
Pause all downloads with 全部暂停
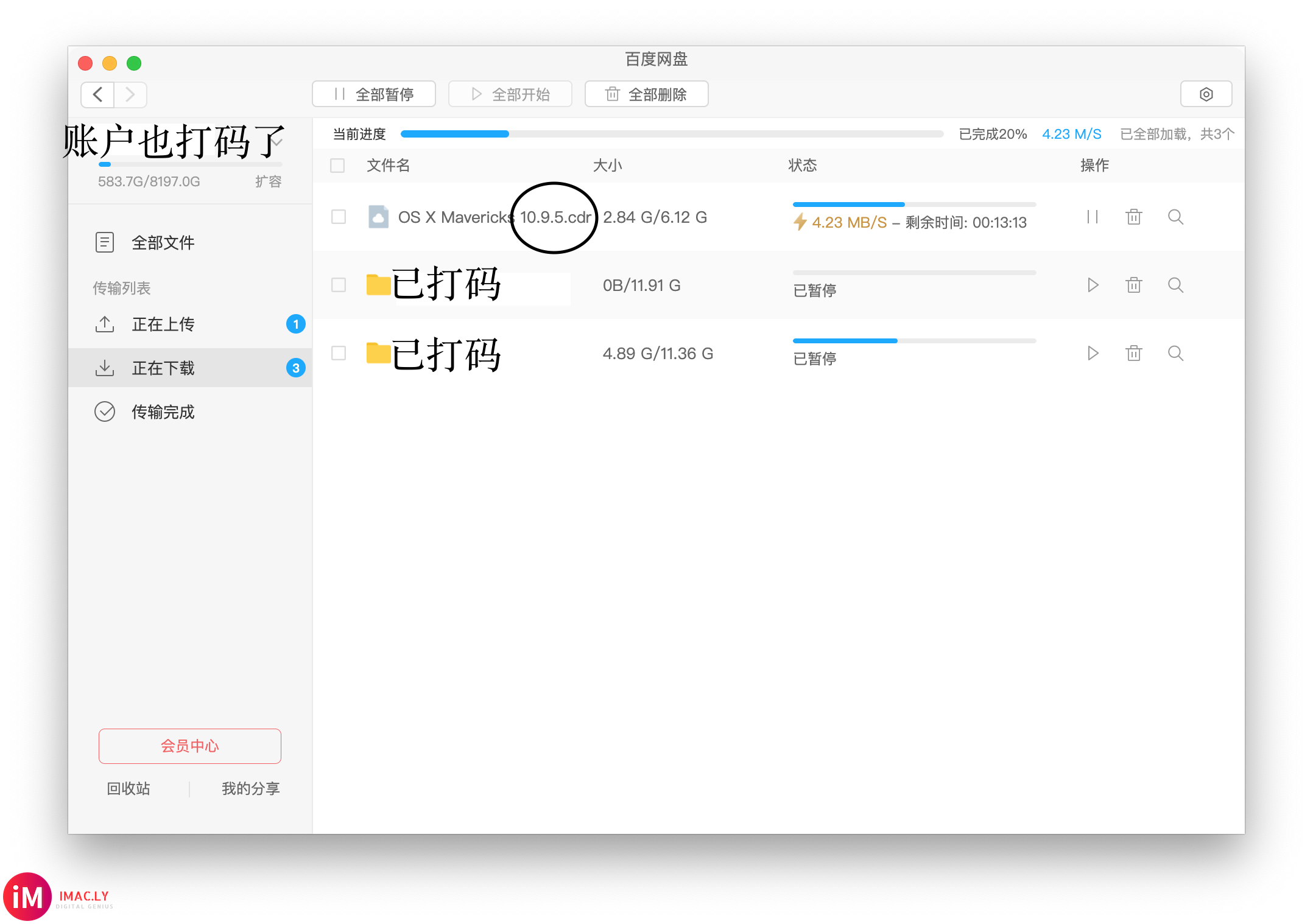(374, 94)
